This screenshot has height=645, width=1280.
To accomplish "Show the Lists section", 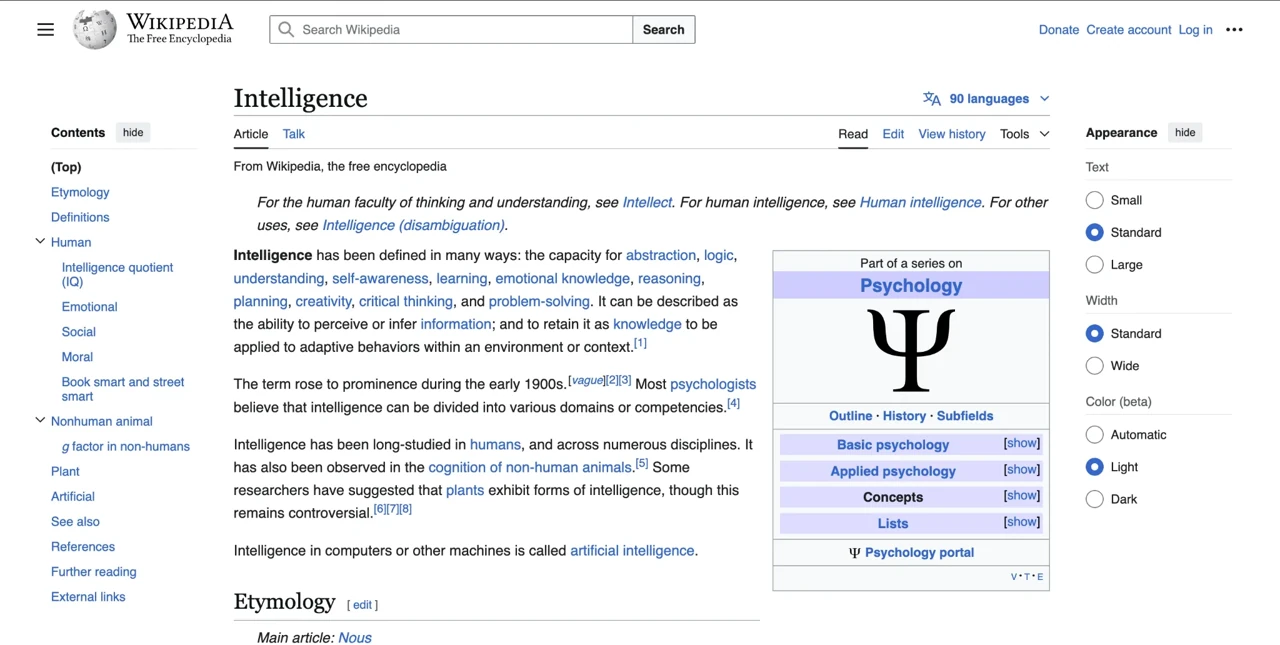I will coord(1021,521).
